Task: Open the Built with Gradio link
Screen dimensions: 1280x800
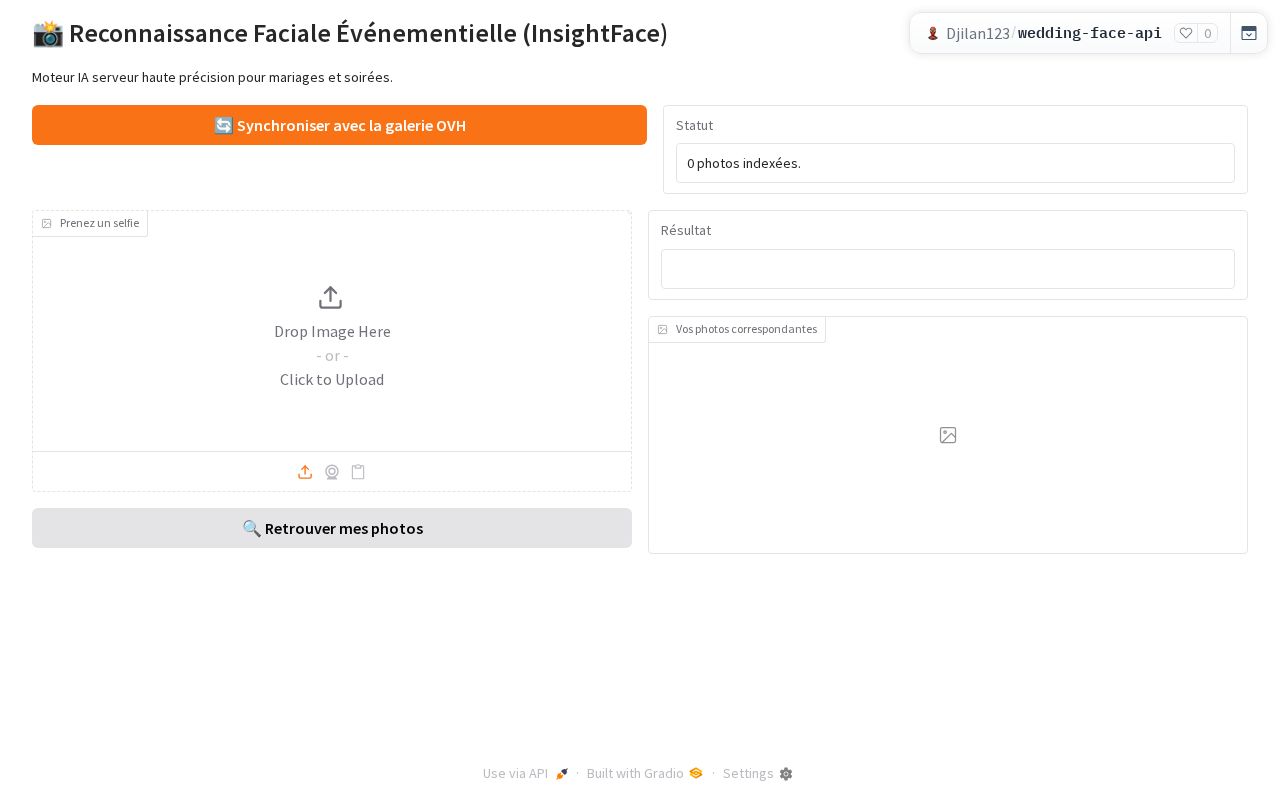Action: coord(645,773)
